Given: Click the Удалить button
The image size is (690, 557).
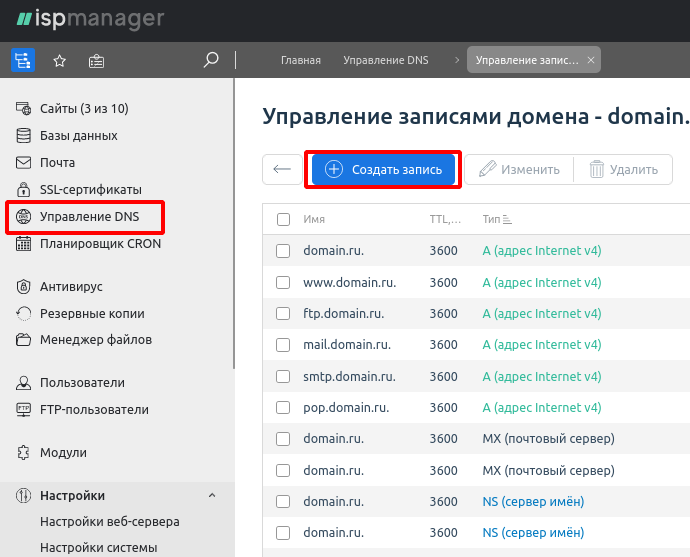Looking at the screenshot, I should [624, 169].
